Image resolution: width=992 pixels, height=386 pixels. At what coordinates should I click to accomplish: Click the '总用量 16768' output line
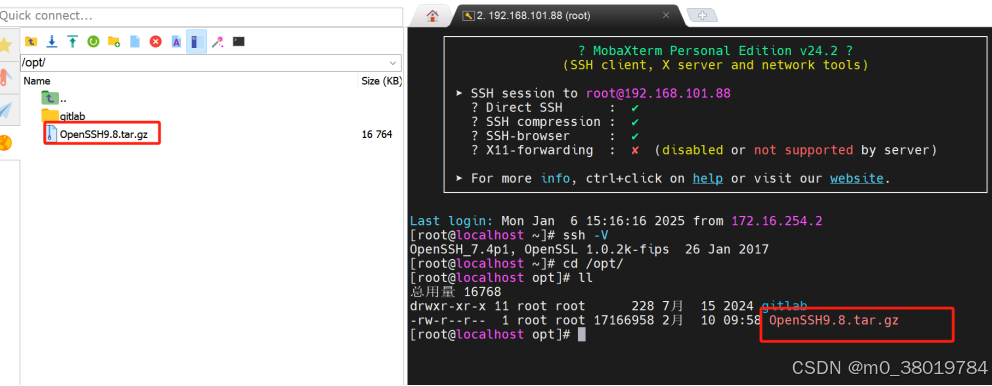pyautogui.click(x=456, y=292)
